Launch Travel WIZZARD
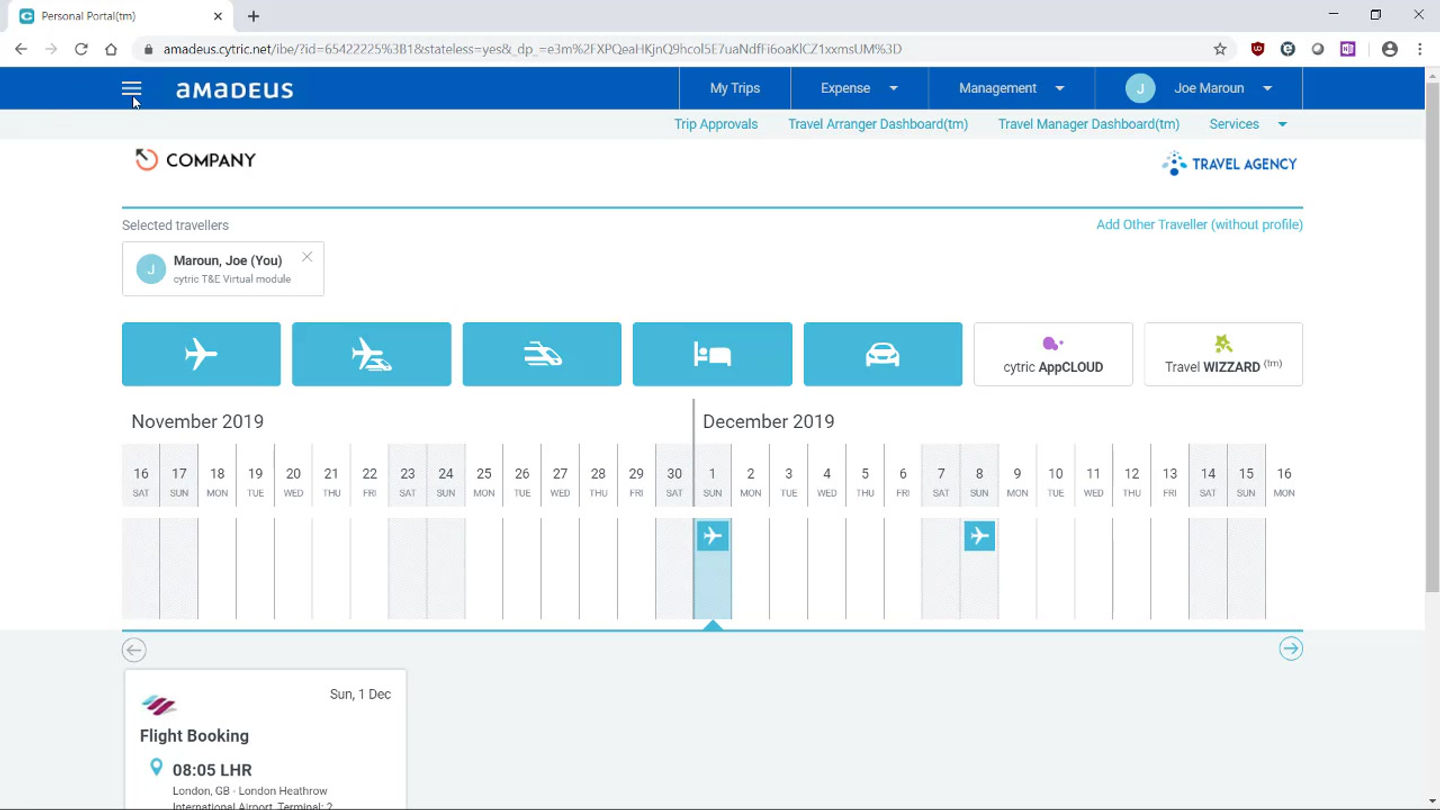The image size is (1440, 810). click(x=1223, y=354)
